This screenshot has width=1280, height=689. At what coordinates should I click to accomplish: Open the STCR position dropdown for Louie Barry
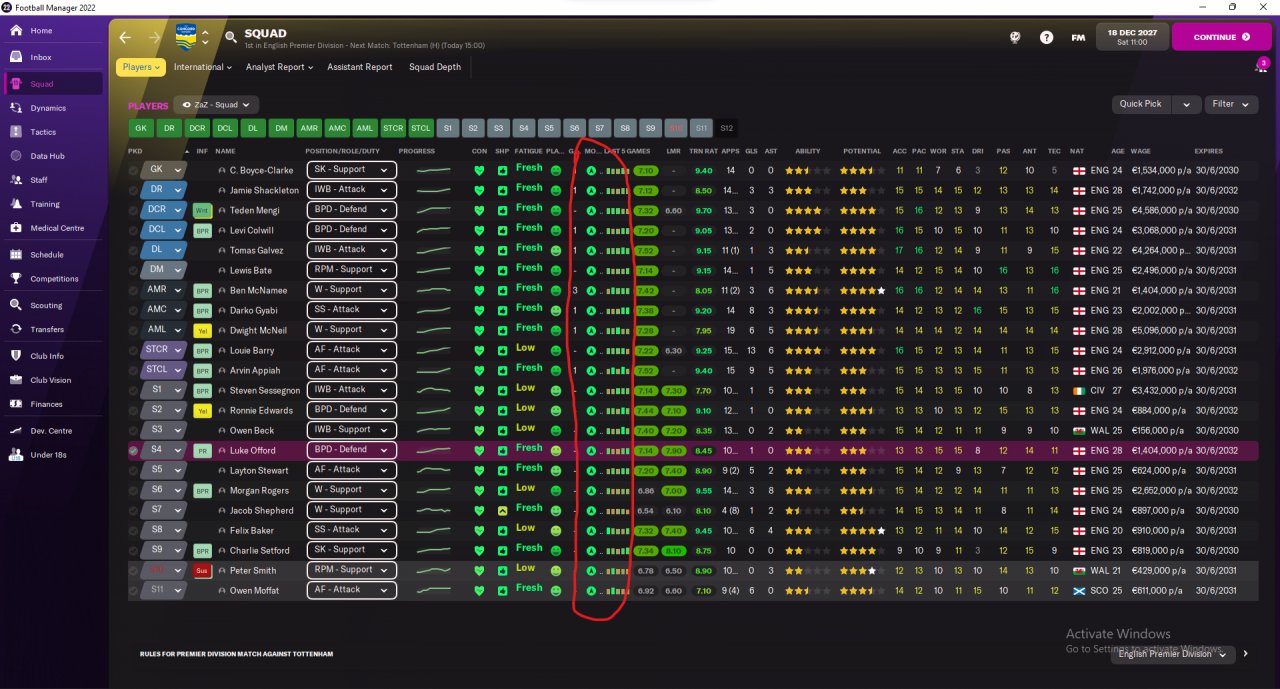click(x=164, y=350)
